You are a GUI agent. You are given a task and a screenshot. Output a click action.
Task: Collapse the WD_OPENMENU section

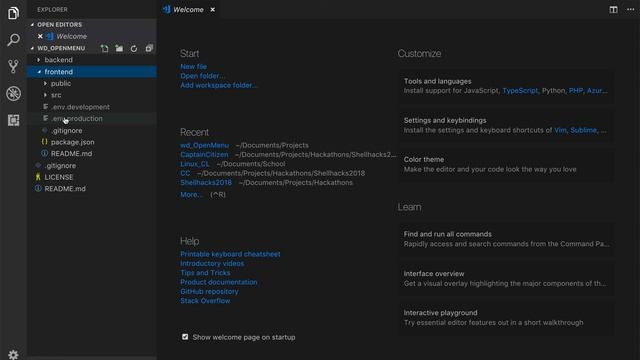61,48
